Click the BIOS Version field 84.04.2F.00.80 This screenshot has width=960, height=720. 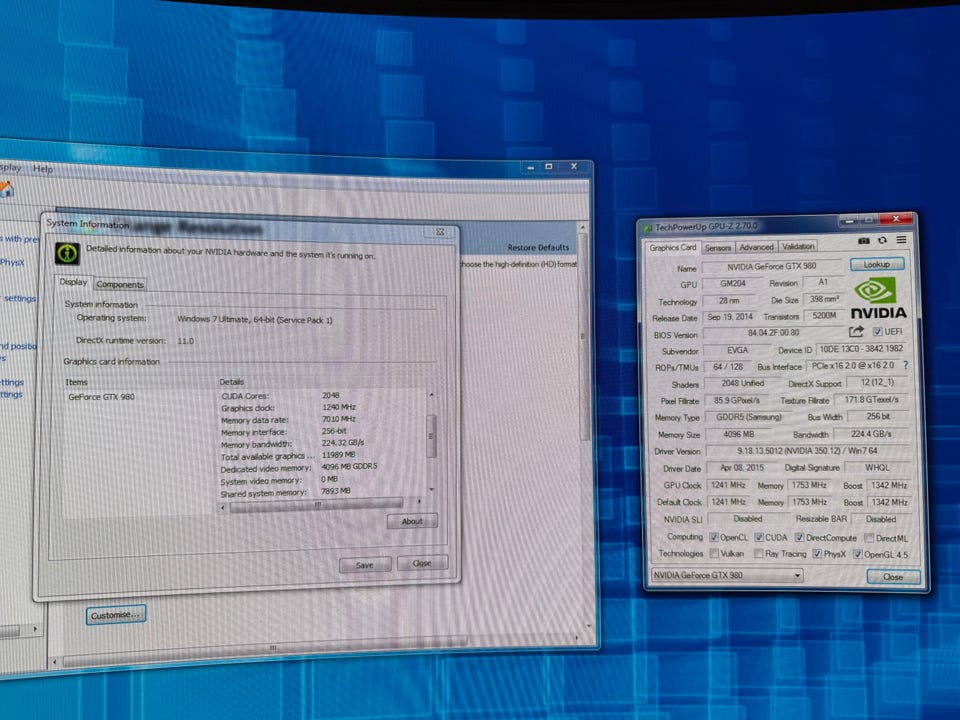coord(773,333)
